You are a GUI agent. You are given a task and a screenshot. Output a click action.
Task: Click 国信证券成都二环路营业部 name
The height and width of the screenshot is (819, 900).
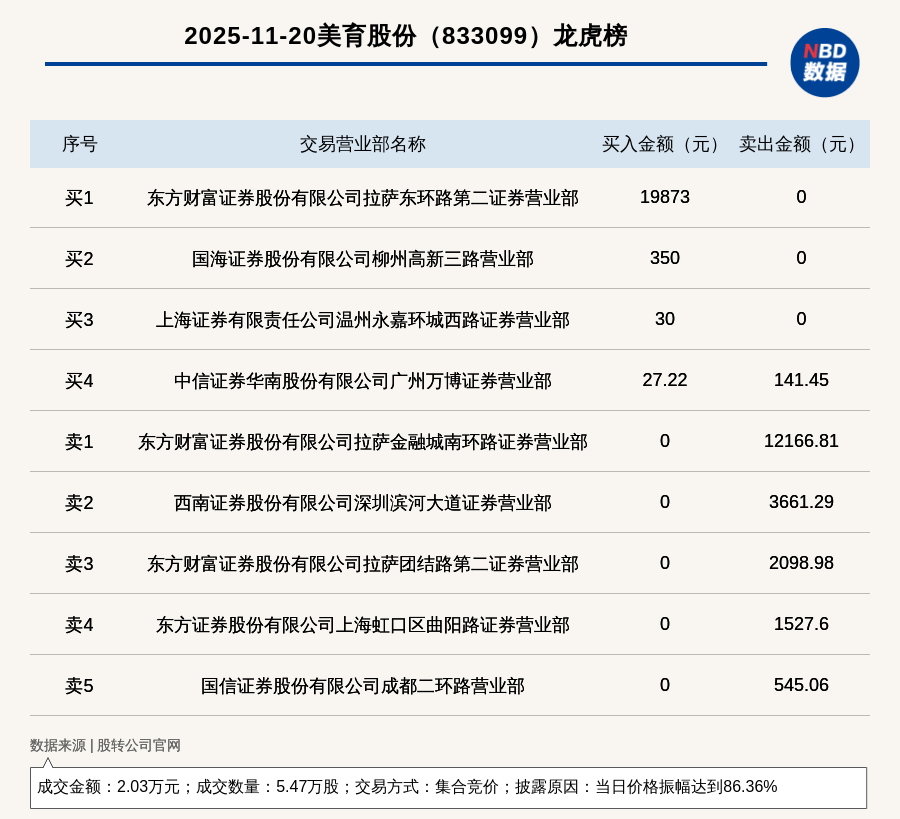(x=362, y=686)
